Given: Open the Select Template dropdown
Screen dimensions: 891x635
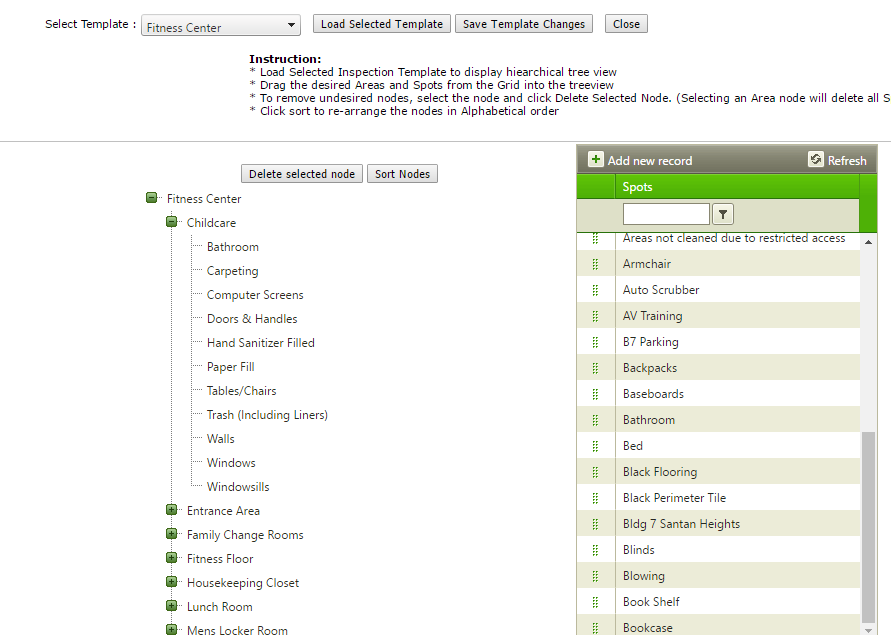Looking at the screenshot, I should (221, 27).
